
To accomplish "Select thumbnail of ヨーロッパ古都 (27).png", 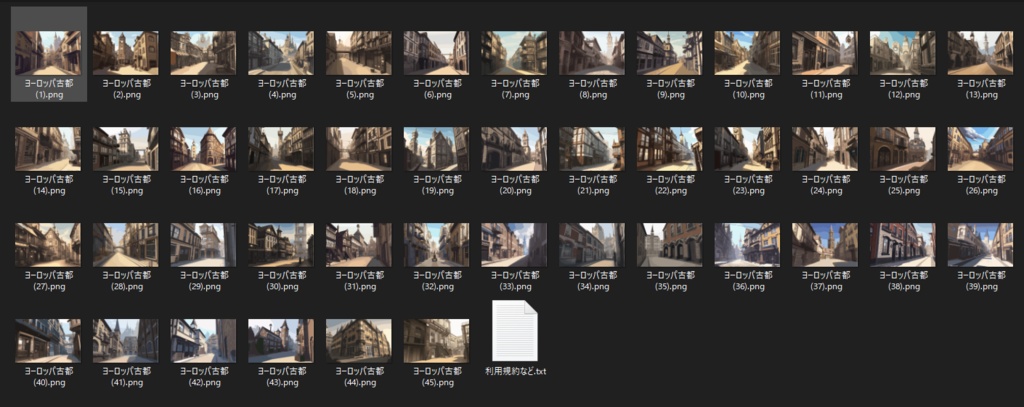I will (48, 245).
